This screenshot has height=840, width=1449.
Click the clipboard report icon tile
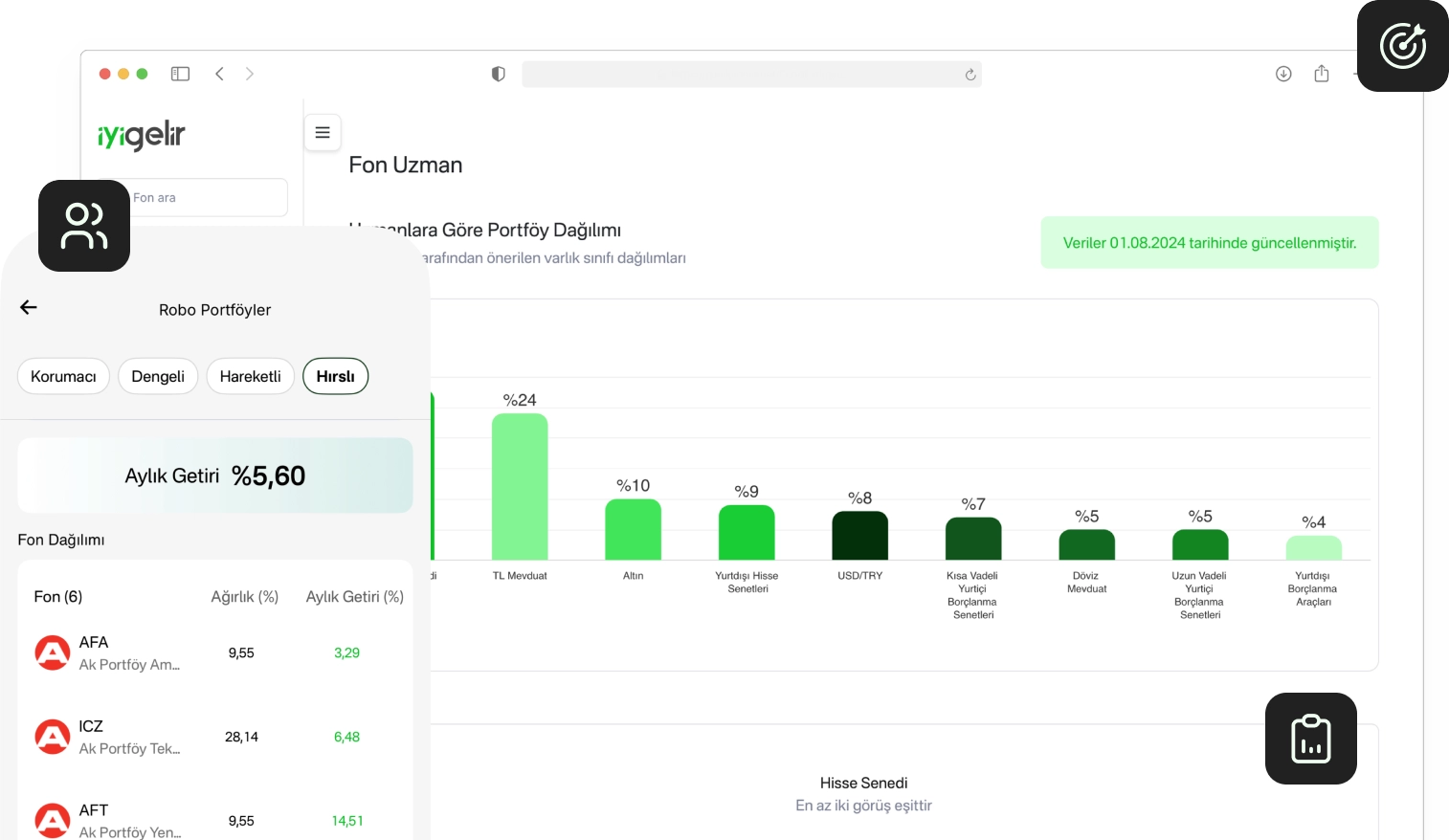(1311, 739)
